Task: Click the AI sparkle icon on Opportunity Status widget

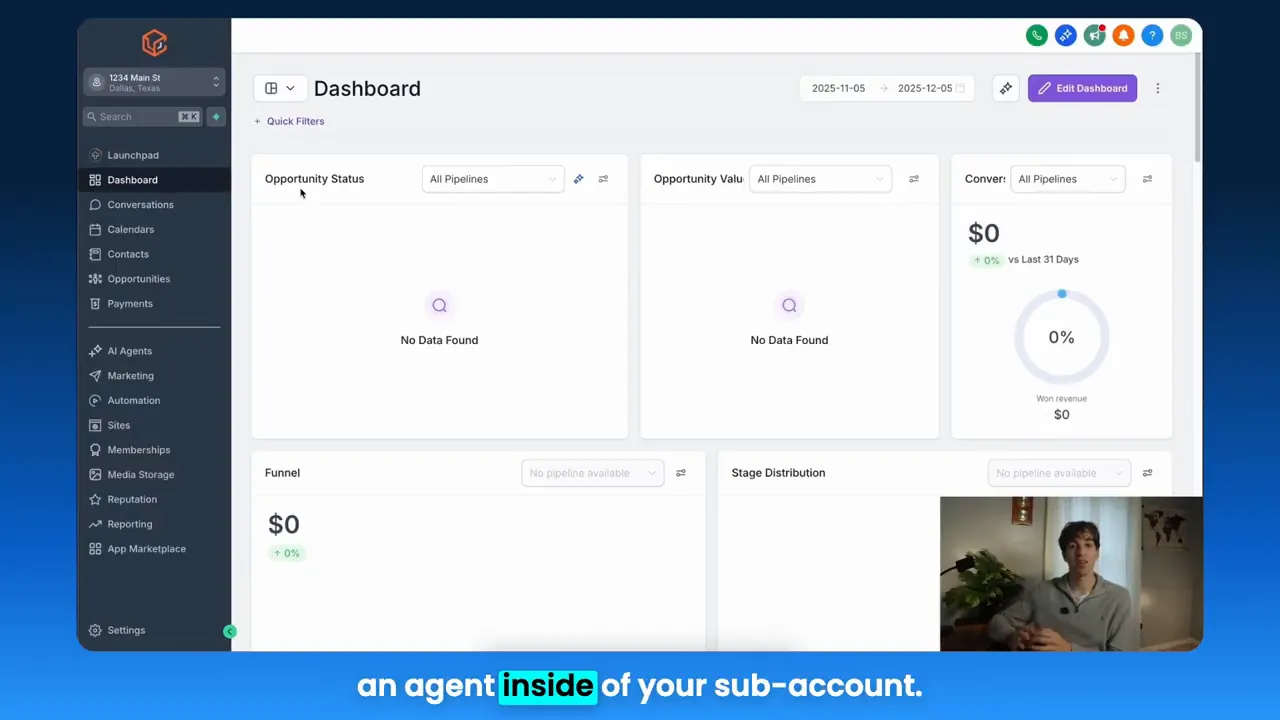Action: tap(578, 178)
